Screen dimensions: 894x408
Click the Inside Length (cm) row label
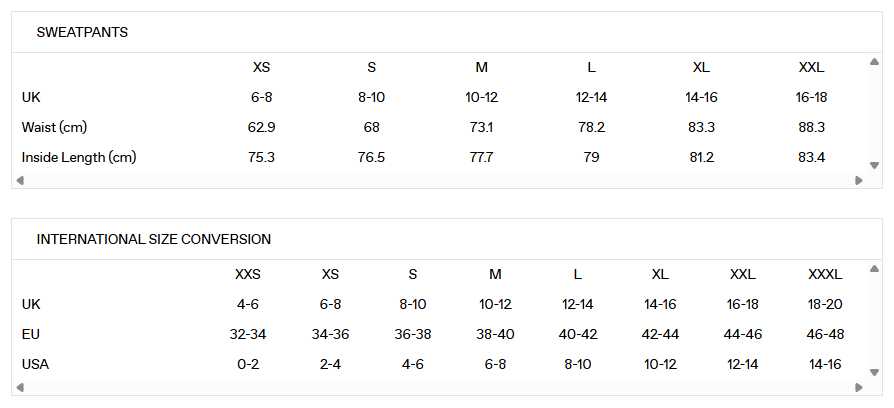click(x=79, y=158)
